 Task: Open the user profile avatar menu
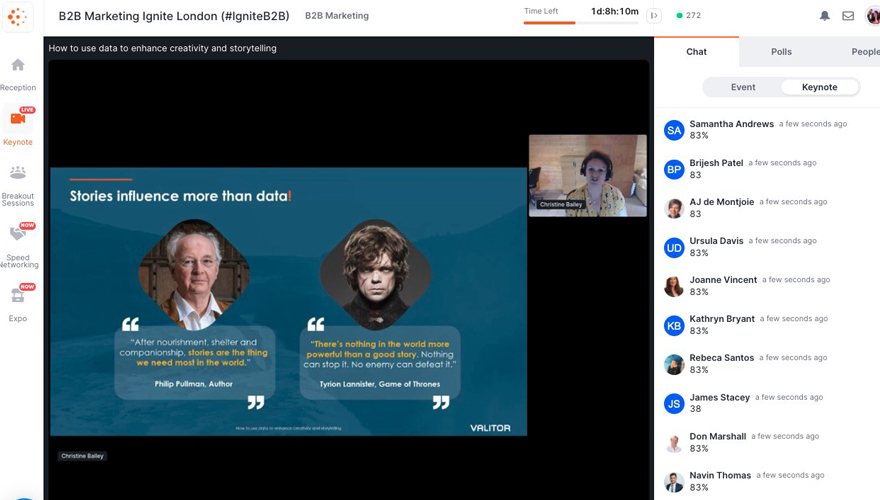click(872, 16)
